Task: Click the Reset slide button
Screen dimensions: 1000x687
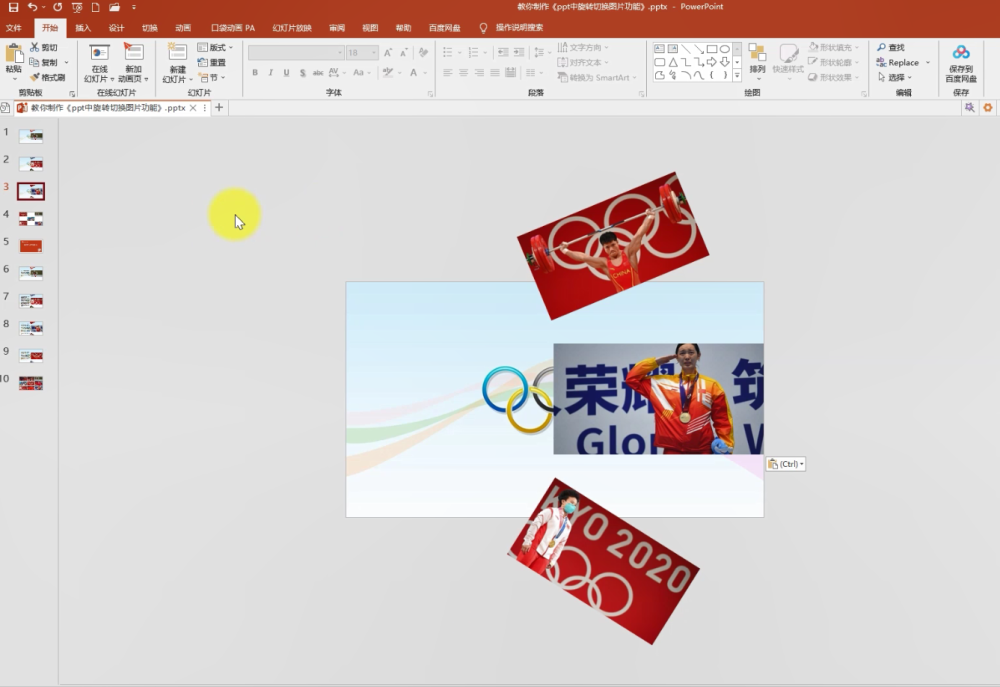Action: tap(212, 63)
